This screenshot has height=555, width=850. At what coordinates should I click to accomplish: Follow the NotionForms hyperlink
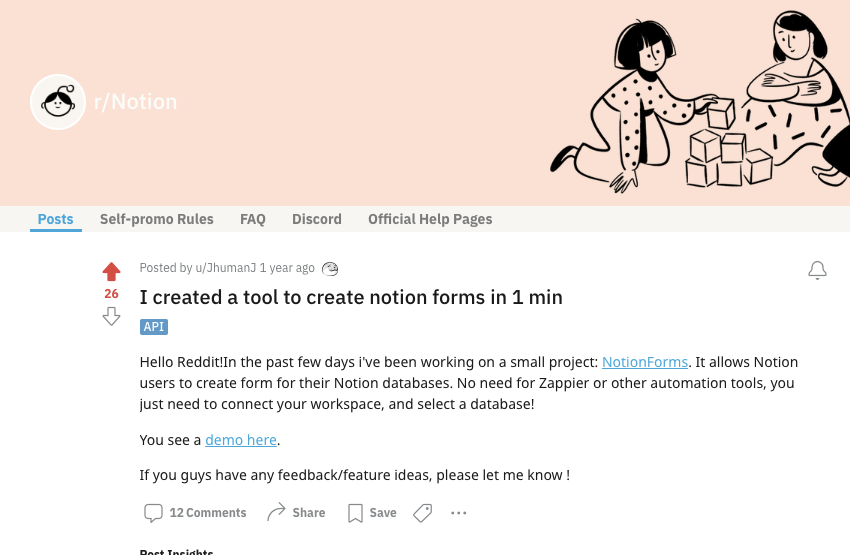pos(645,362)
